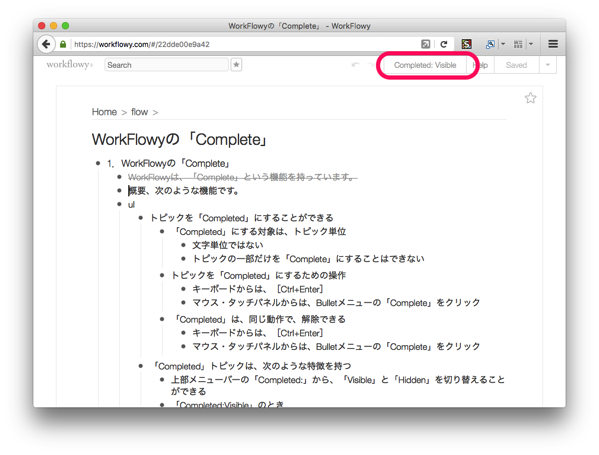The width and height of the screenshot is (599, 455).
Task: Click text '概要、次のような機能です。'
Action: click(184, 191)
